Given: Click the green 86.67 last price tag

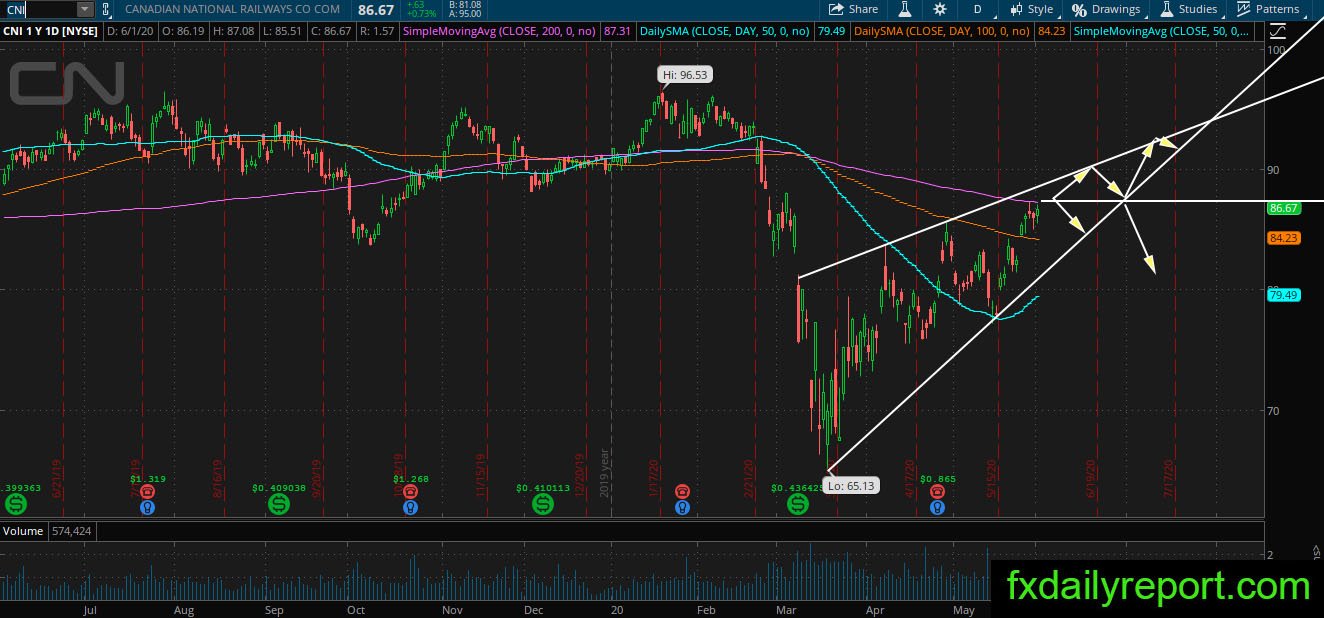Looking at the screenshot, I should click(x=1282, y=208).
